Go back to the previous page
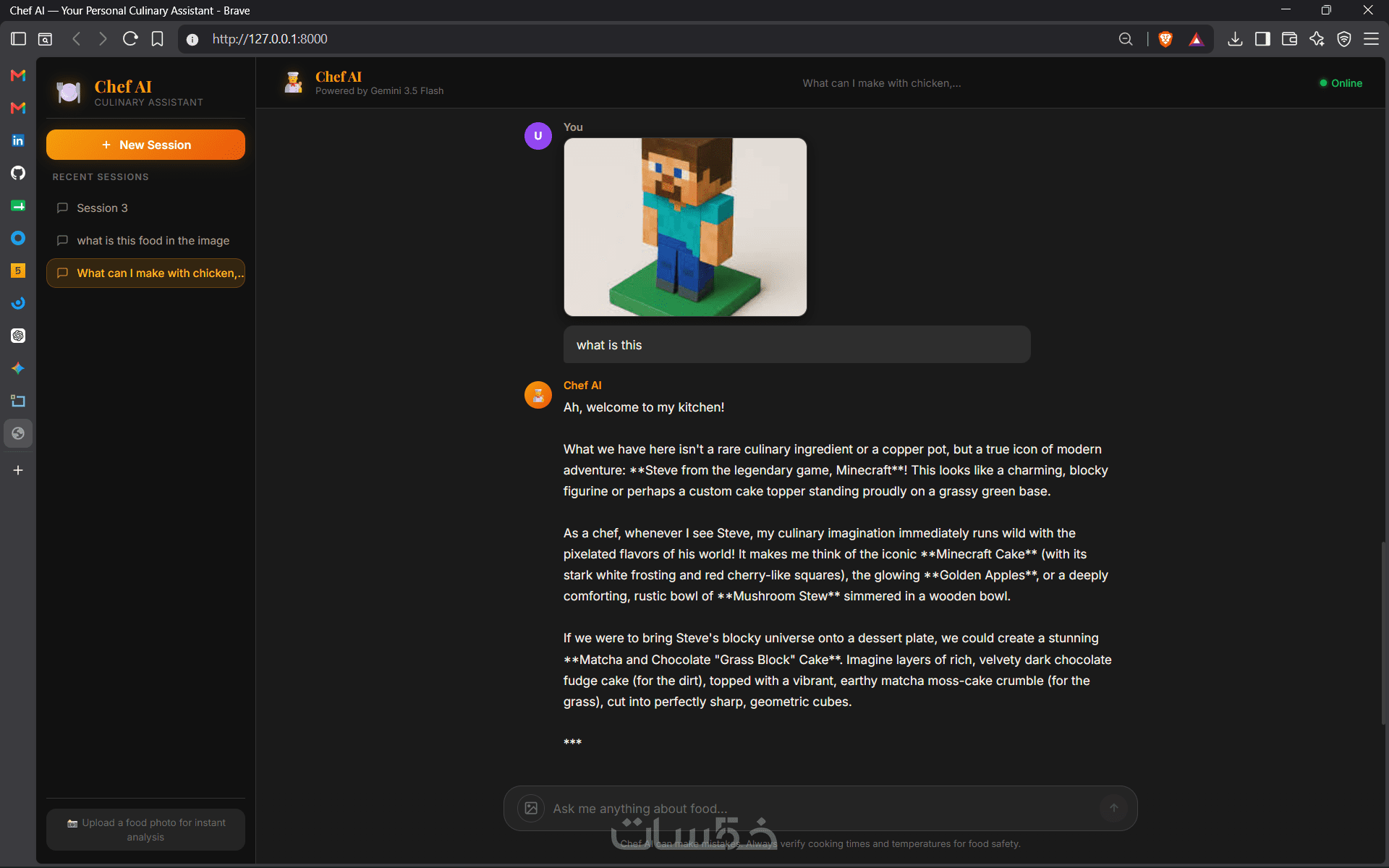Screen dimensions: 1389x868 pos(77,39)
